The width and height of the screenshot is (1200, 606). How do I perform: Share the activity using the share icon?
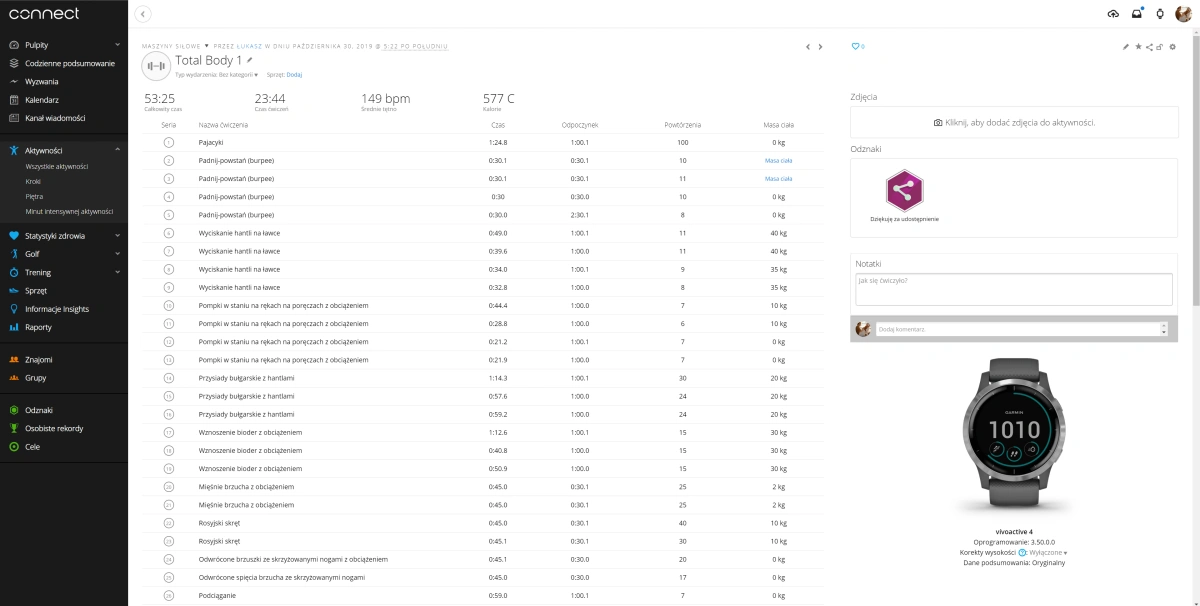click(x=1149, y=47)
